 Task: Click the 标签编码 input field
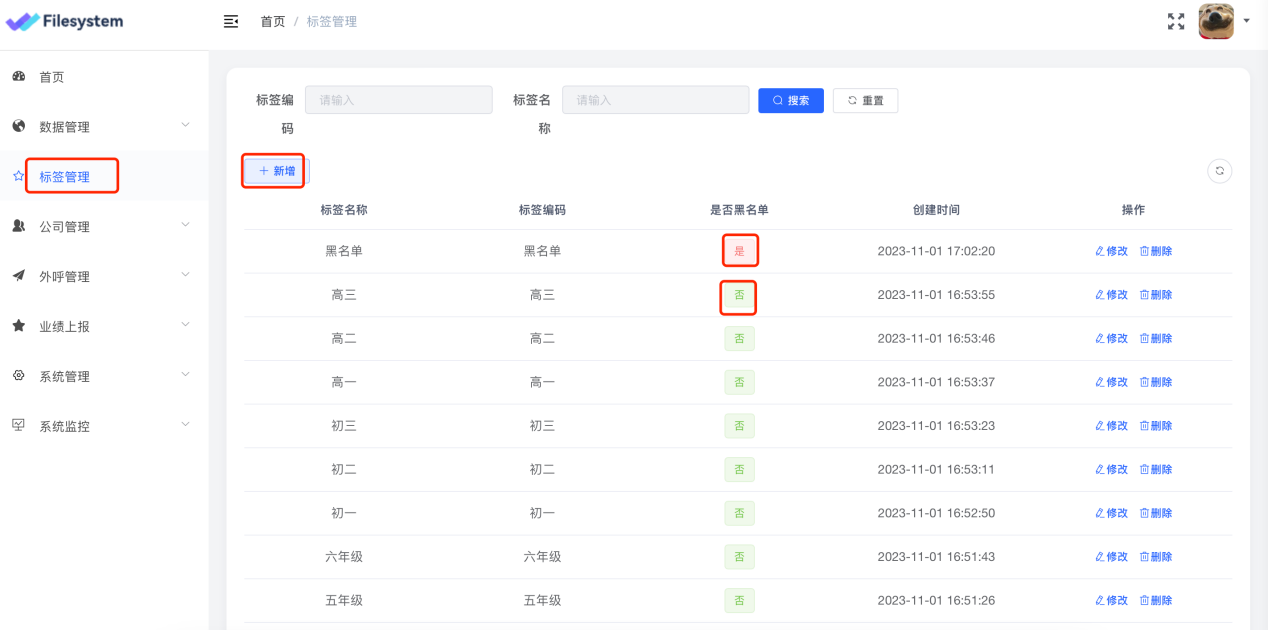[x=398, y=100]
